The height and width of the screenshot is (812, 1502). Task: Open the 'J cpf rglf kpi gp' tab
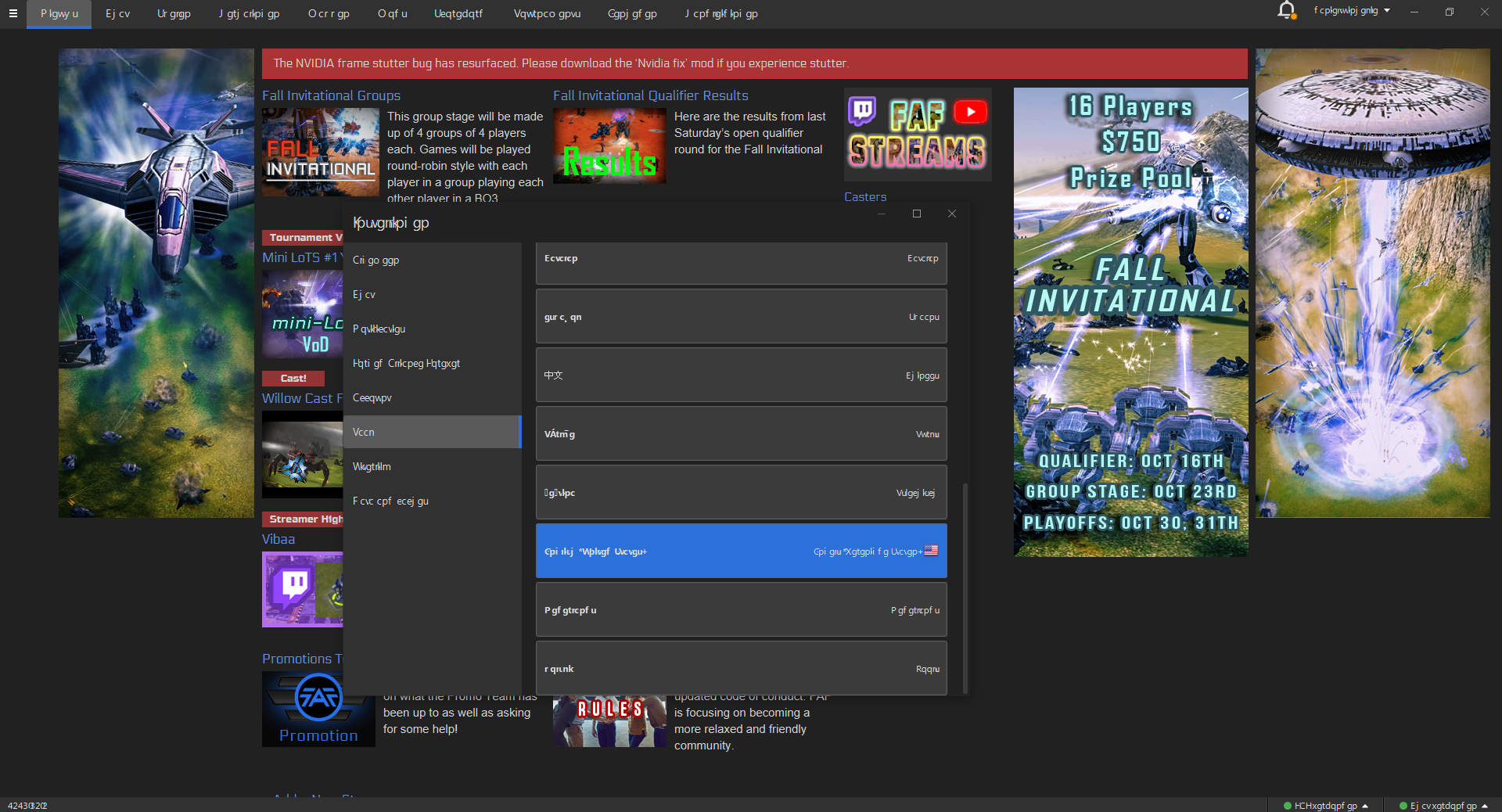point(720,14)
